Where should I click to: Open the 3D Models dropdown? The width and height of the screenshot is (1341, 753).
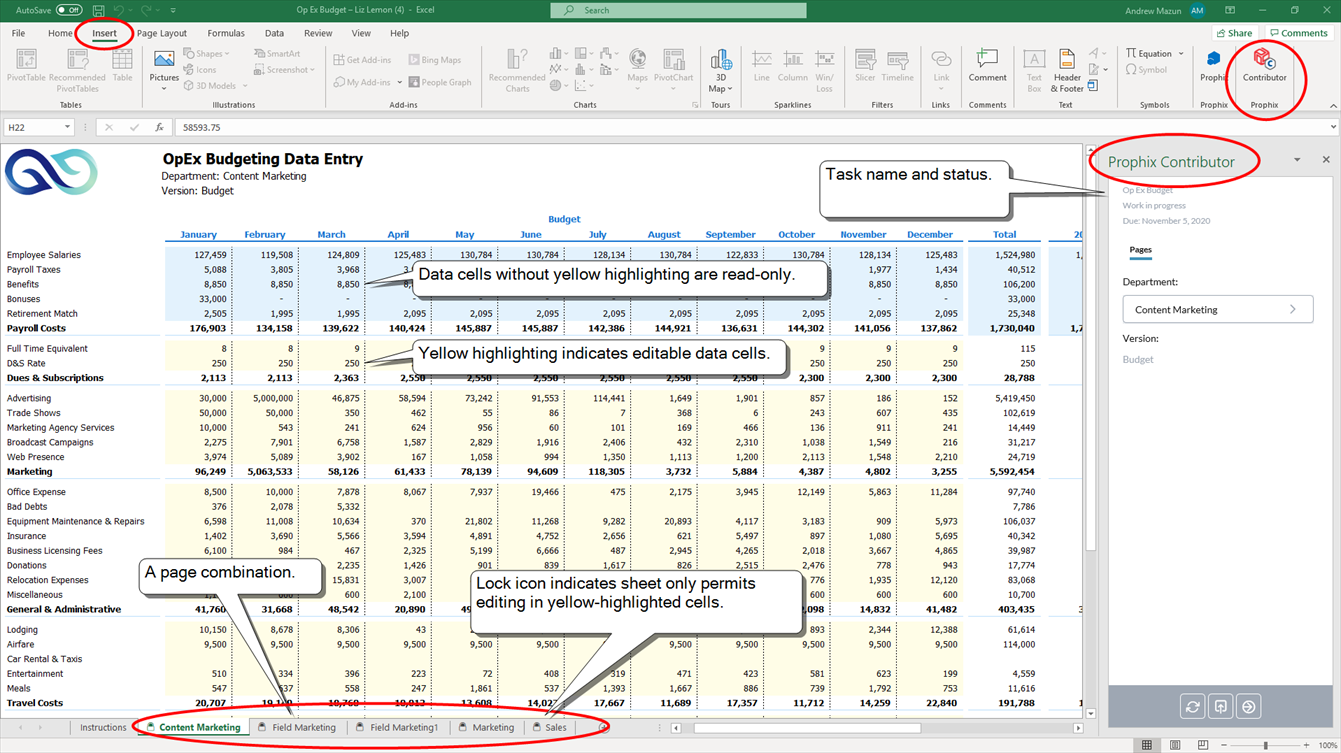pyautogui.click(x=215, y=86)
